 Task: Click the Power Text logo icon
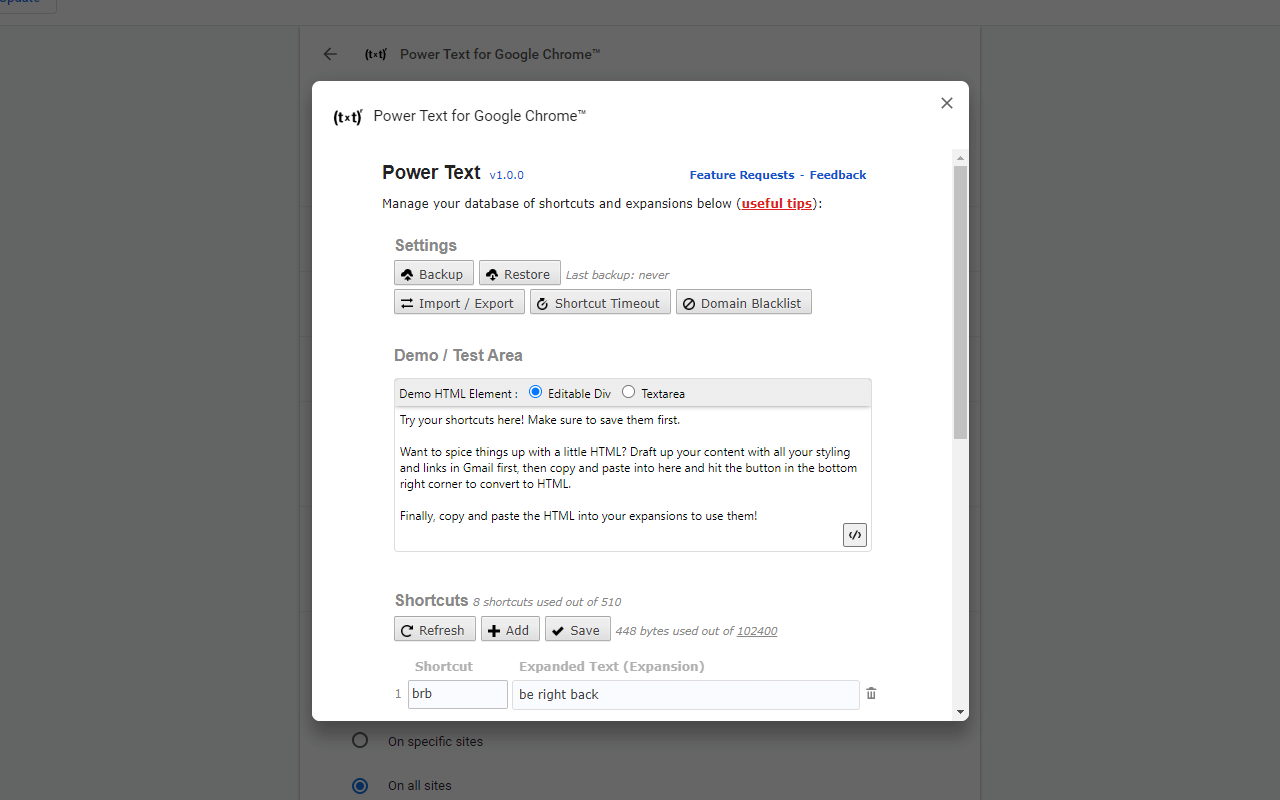pyautogui.click(x=347, y=117)
